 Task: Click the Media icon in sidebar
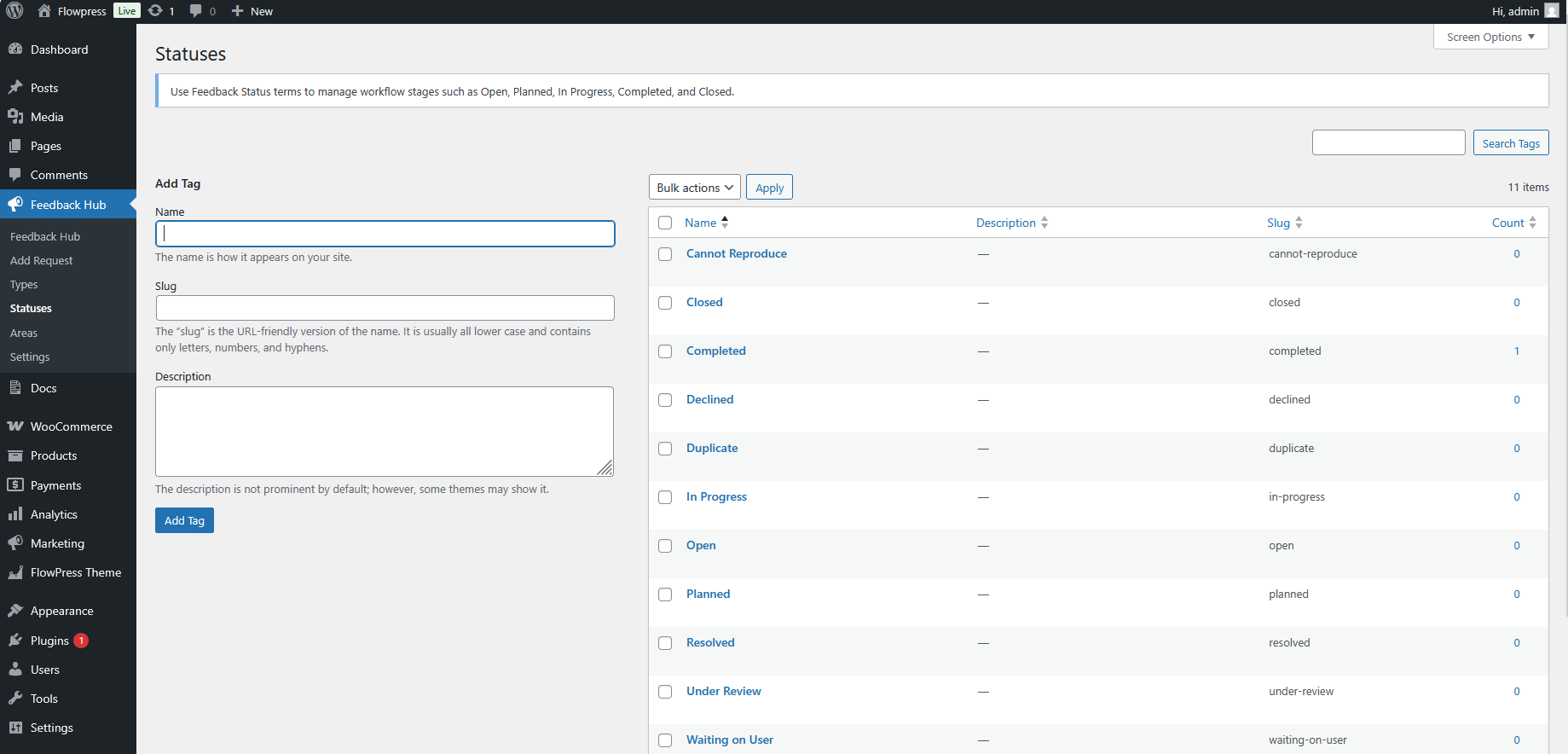pyautogui.click(x=15, y=117)
